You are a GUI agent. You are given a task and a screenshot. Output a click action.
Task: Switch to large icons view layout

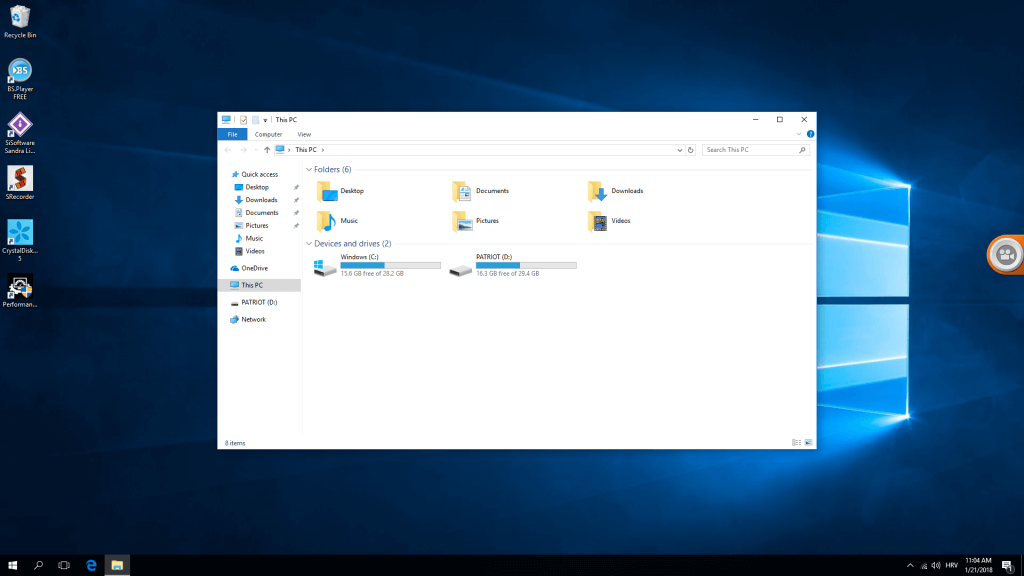(808, 442)
